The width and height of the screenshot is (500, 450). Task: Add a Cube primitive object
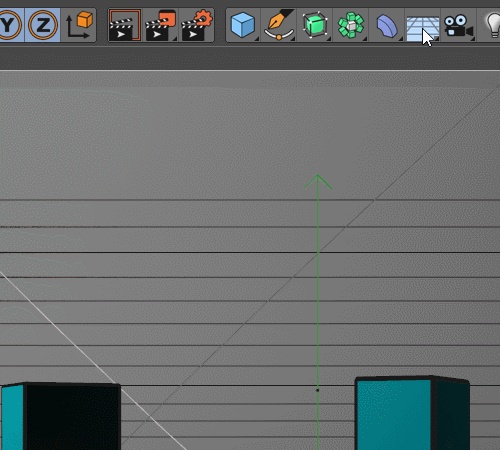(x=243, y=25)
